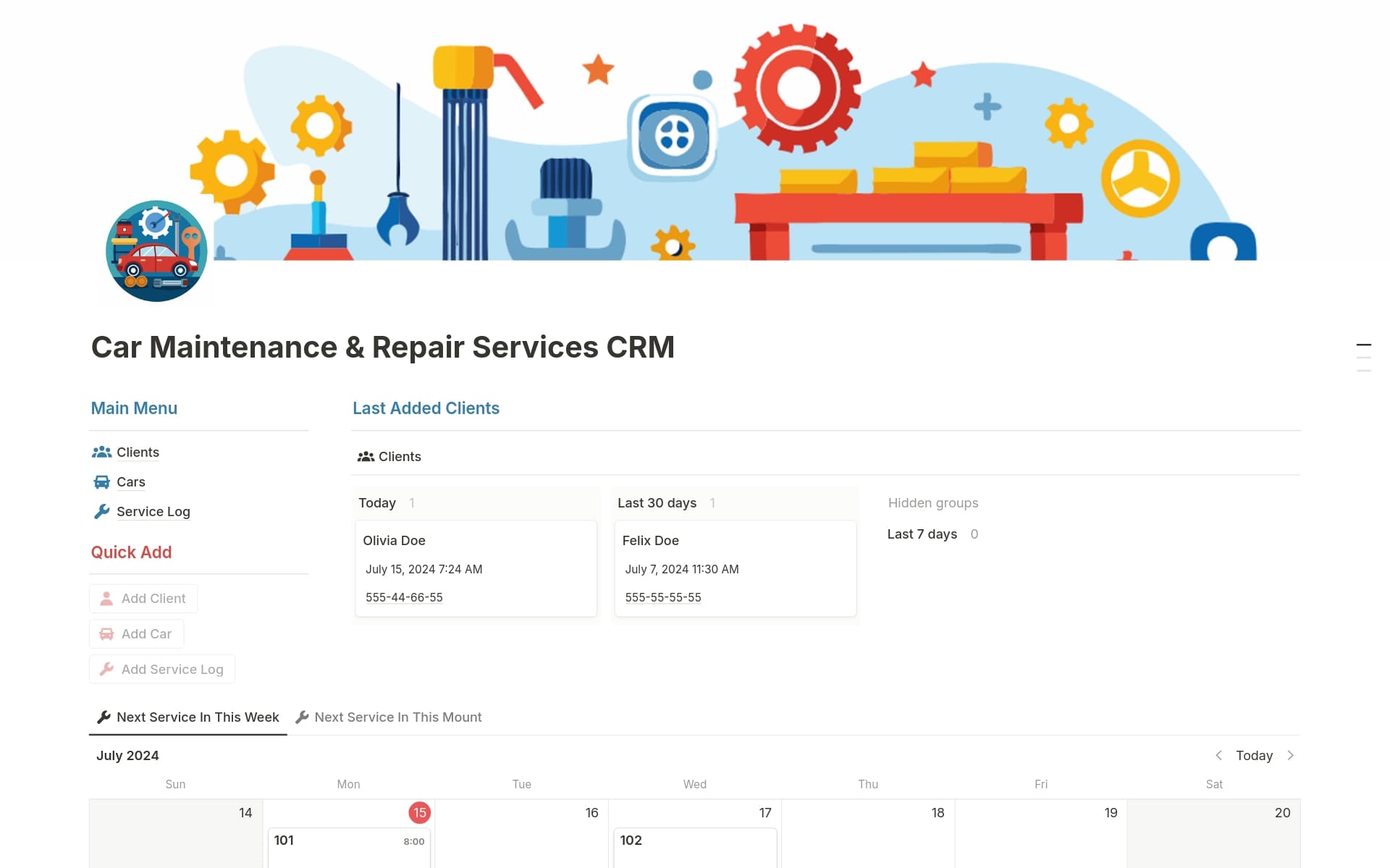Click the Add Client person icon
This screenshot has height=868, width=1390.
pos(106,598)
